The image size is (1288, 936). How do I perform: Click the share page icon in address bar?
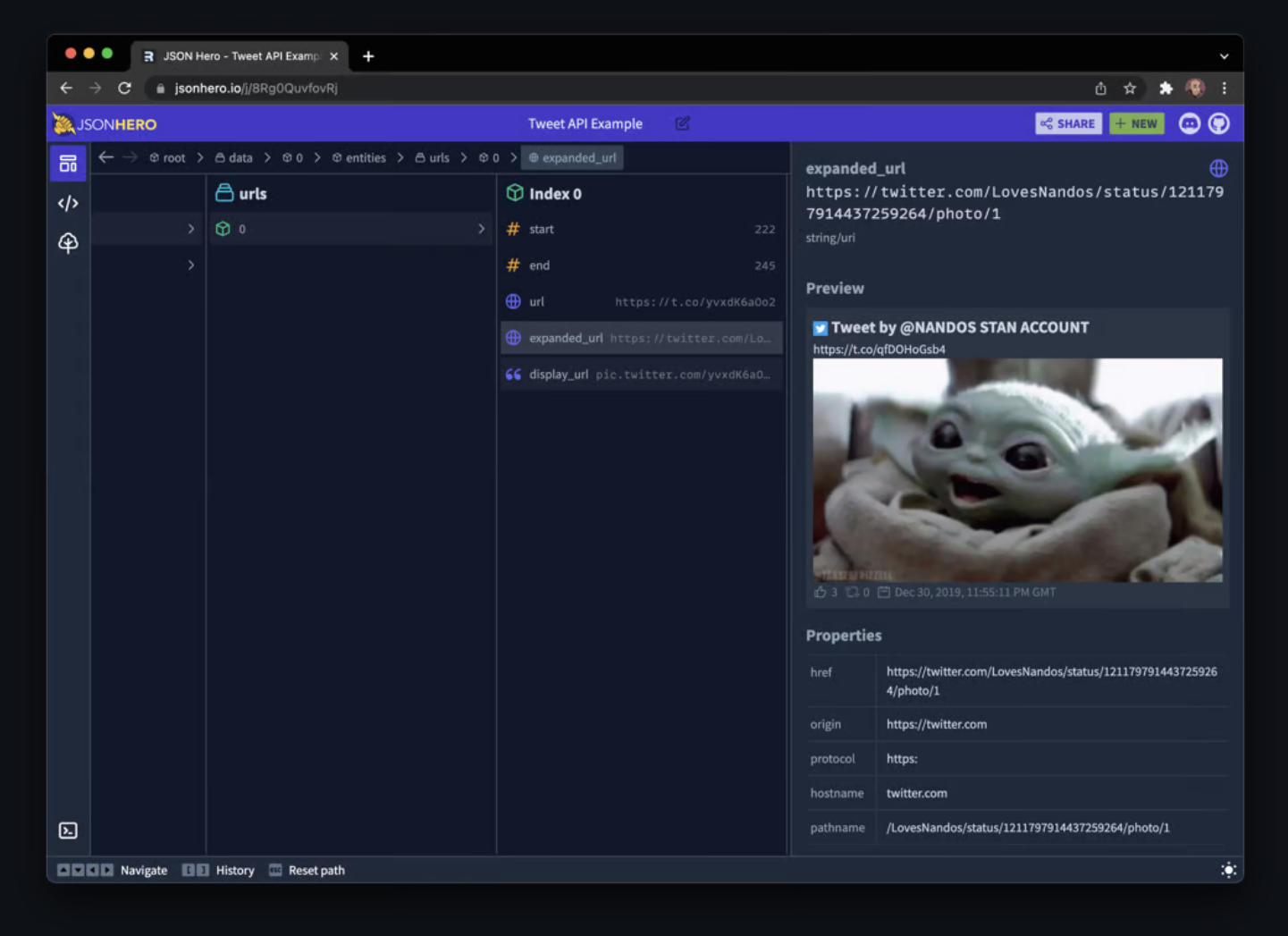pos(1100,88)
